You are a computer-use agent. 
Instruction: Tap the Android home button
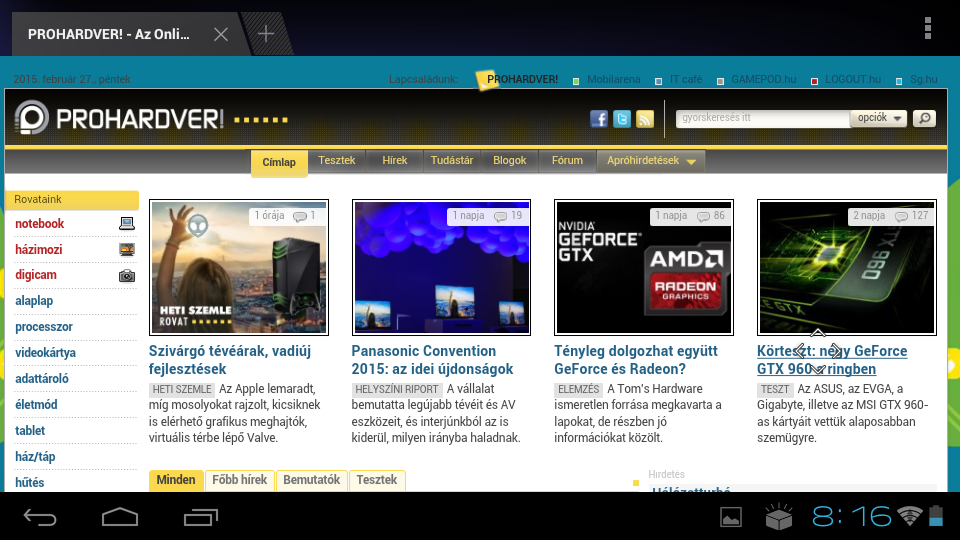tap(120, 517)
